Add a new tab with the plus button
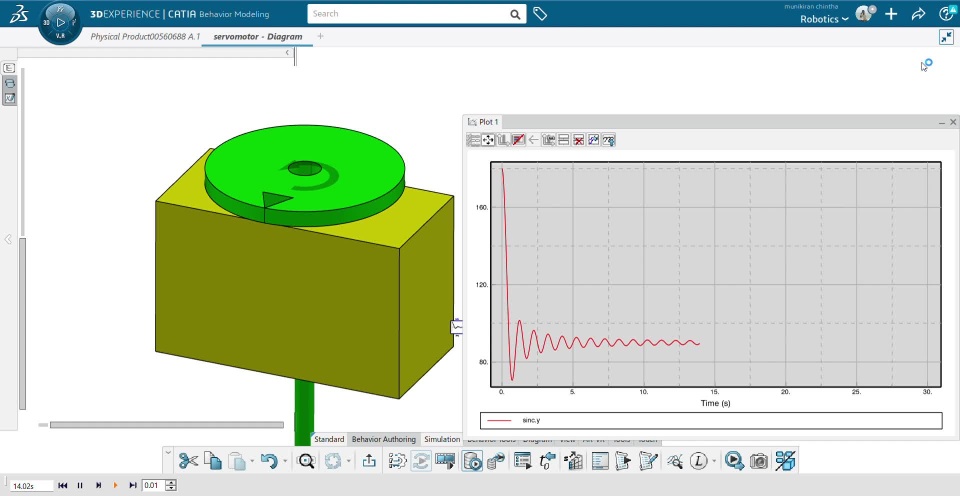This screenshot has height=496, width=960. click(320, 36)
